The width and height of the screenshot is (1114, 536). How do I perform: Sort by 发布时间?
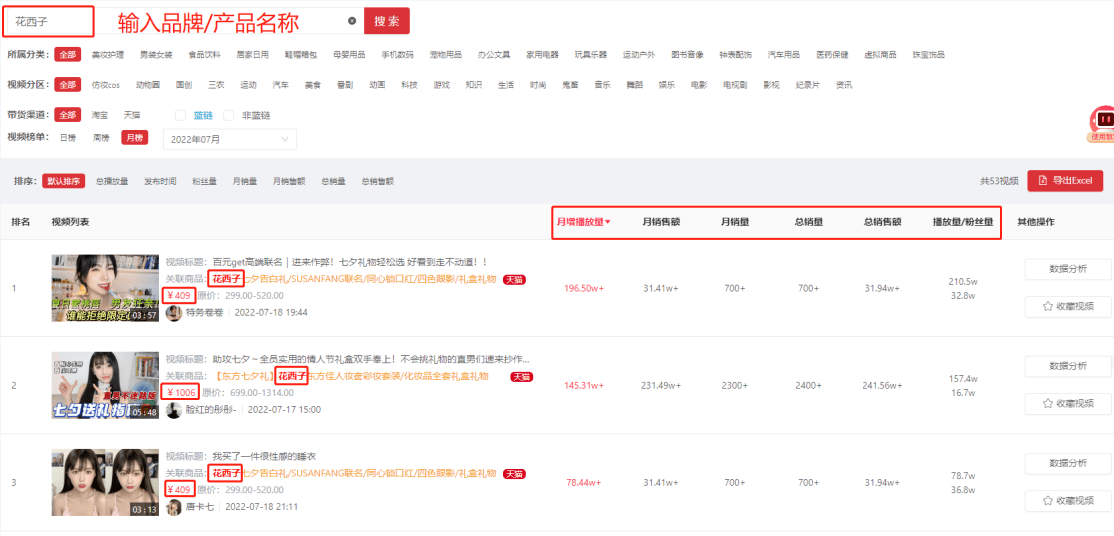pyautogui.click(x=160, y=181)
